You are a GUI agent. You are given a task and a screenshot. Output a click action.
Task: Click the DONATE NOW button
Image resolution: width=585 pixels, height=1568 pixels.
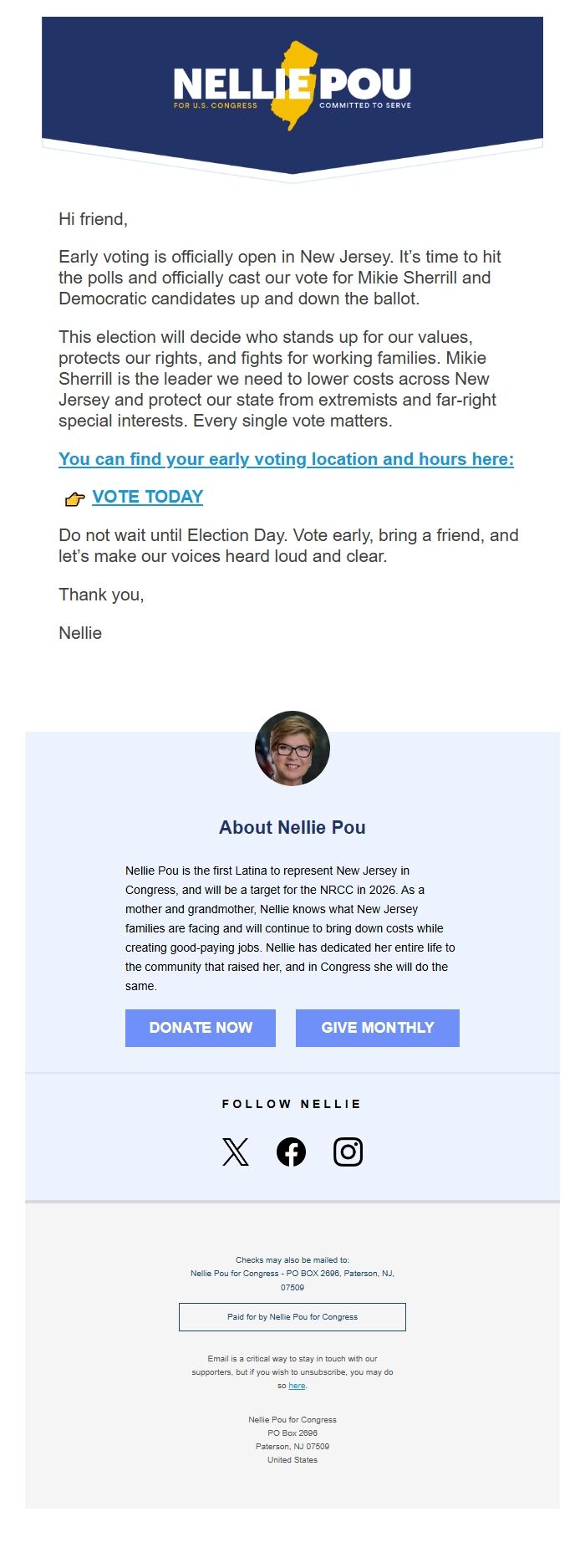(201, 1028)
